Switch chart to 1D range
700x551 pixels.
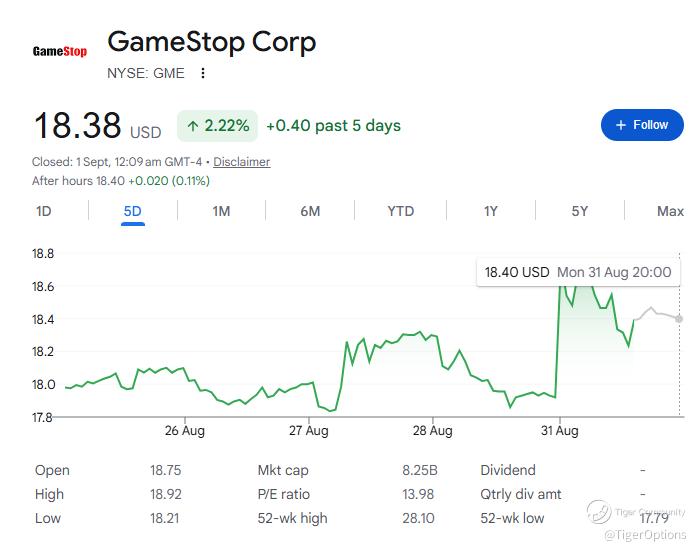[44, 211]
